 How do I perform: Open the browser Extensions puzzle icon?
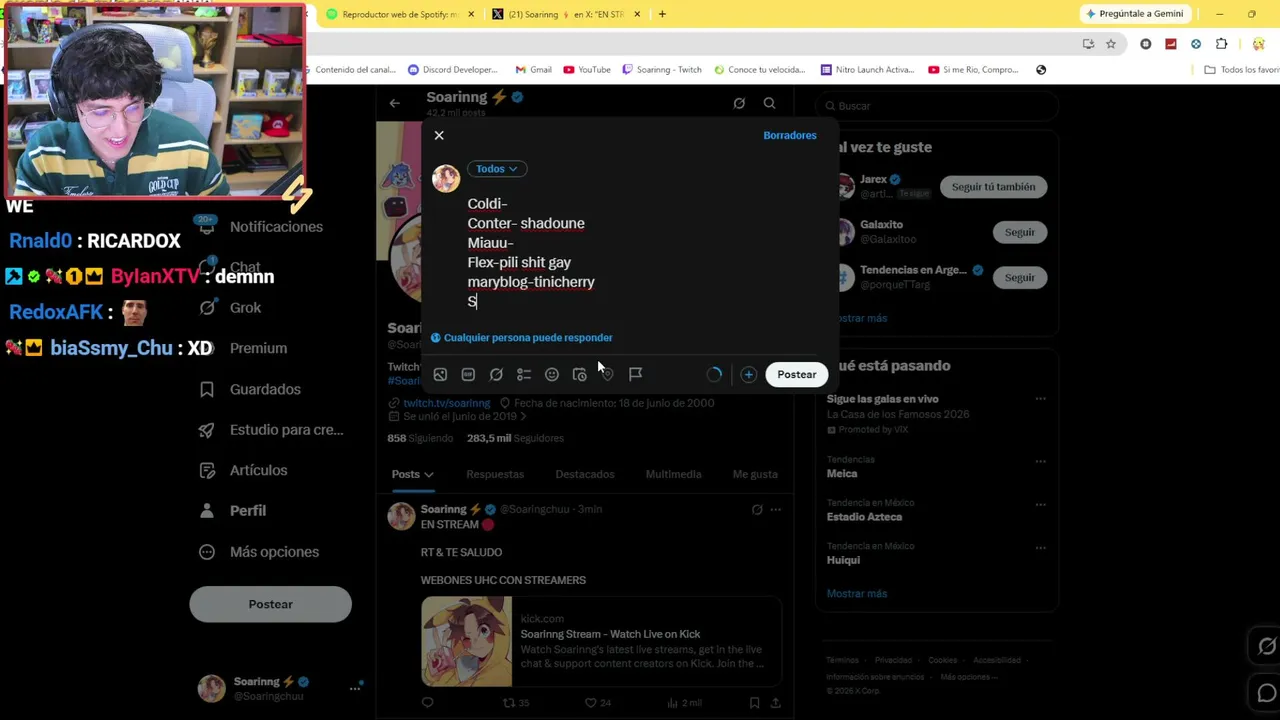click(1221, 44)
